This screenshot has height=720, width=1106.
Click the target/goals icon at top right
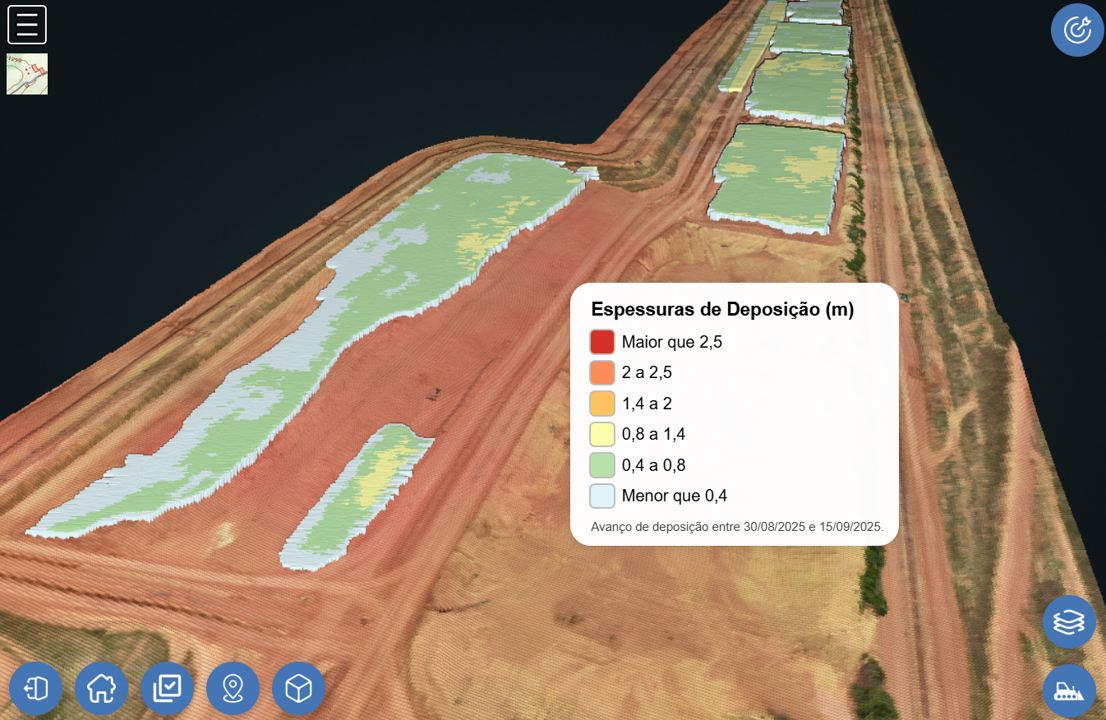[x=1077, y=30]
